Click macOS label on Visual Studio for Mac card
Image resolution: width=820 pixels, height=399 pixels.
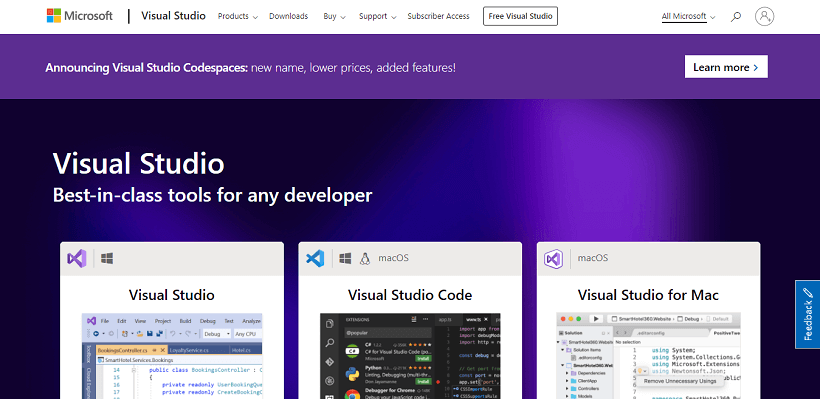coord(593,258)
